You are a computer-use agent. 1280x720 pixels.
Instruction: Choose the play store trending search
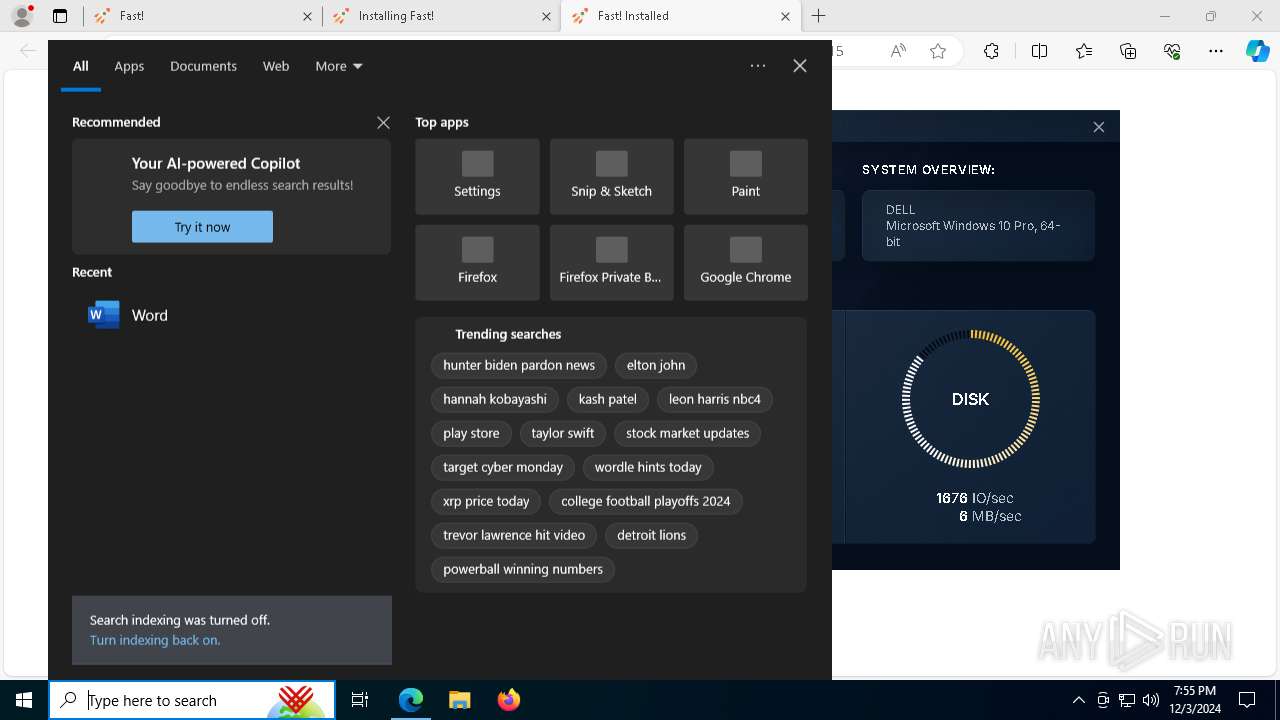tap(471, 433)
